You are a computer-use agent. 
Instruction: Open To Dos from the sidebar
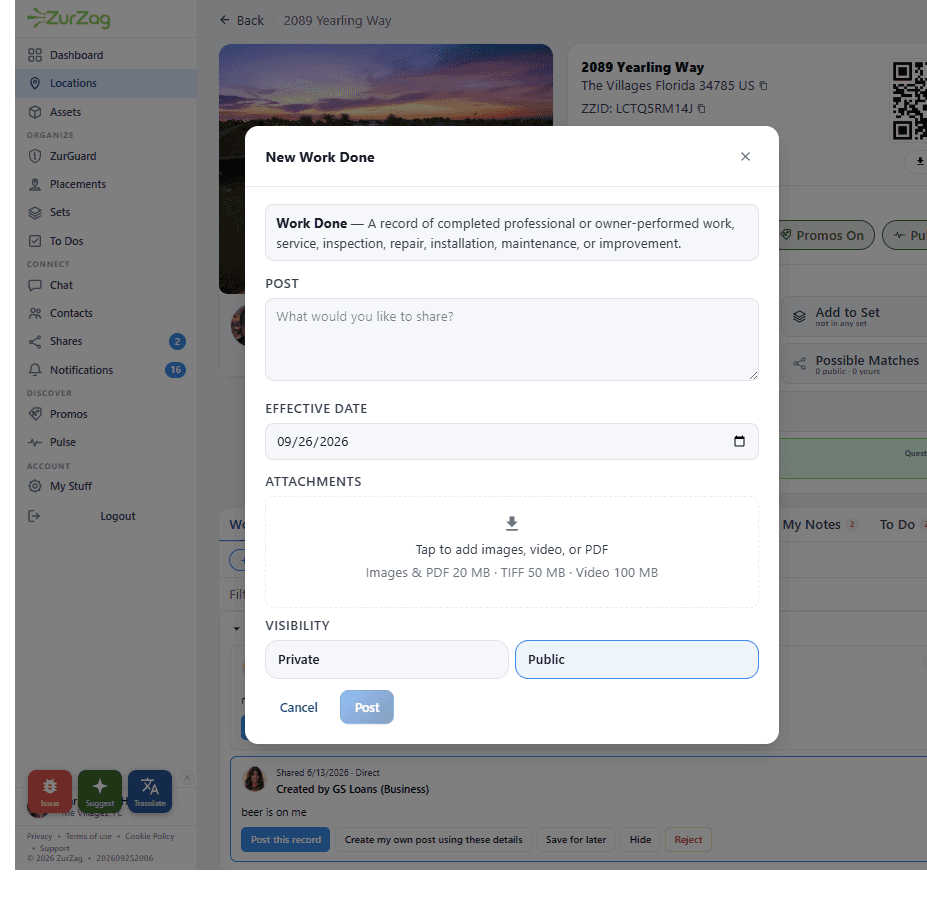tap(106, 241)
